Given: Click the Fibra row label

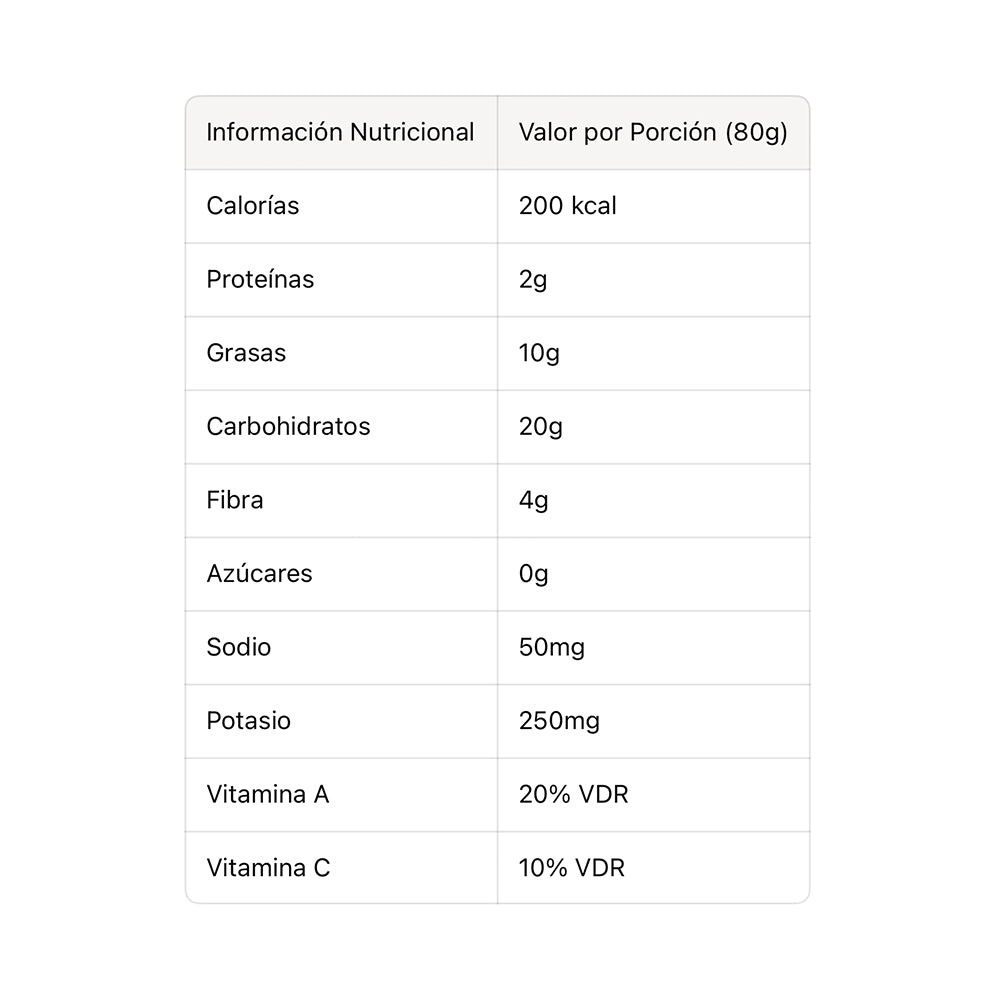Looking at the screenshot, I should click(235, 500).
